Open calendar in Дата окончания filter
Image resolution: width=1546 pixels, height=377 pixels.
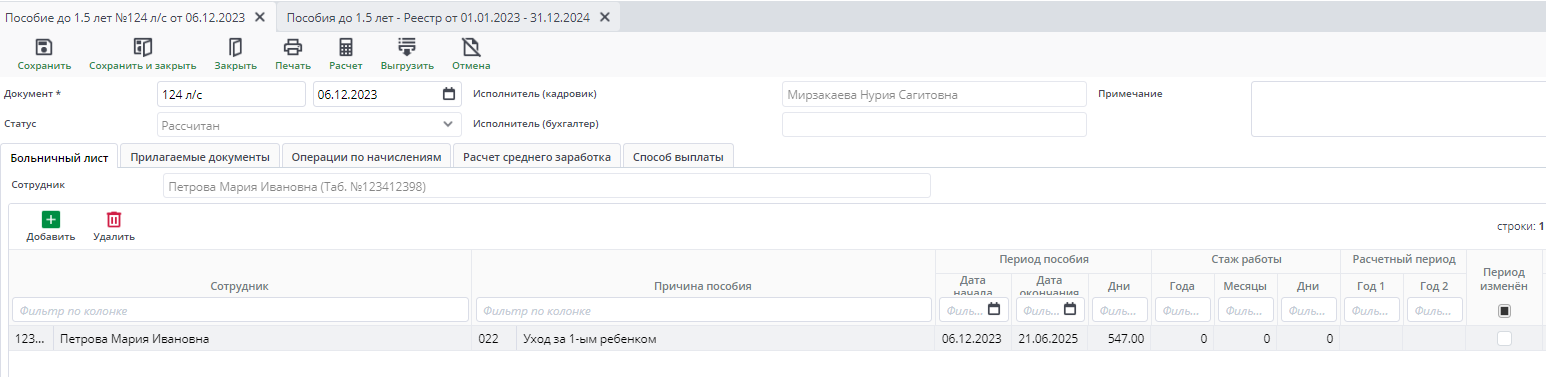(1069, 309)
